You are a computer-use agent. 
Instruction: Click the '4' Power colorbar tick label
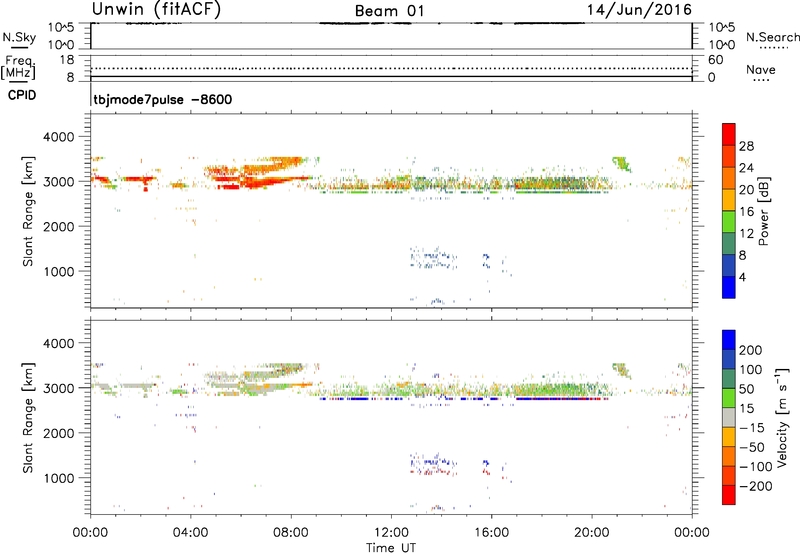click(742, 277)
